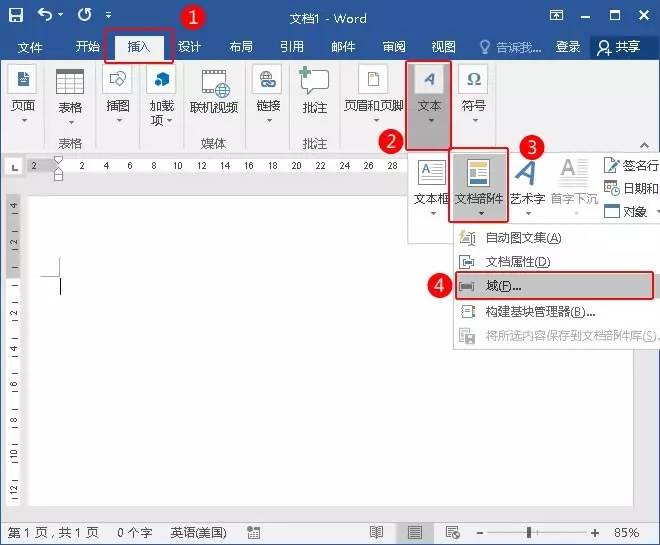Click 登录 to sign in

pos(568,47)
